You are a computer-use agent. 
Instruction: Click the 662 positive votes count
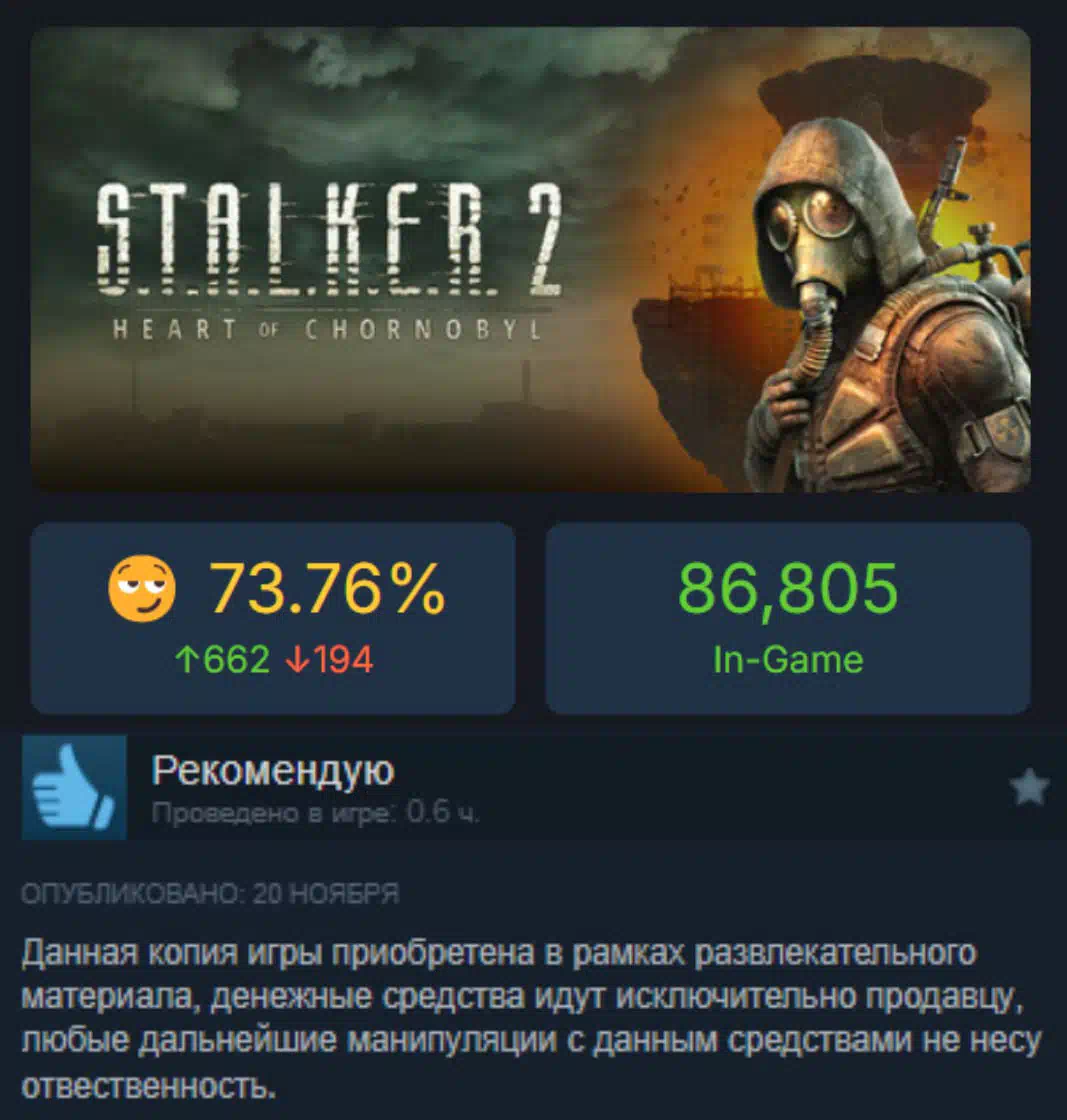[236, 659]
